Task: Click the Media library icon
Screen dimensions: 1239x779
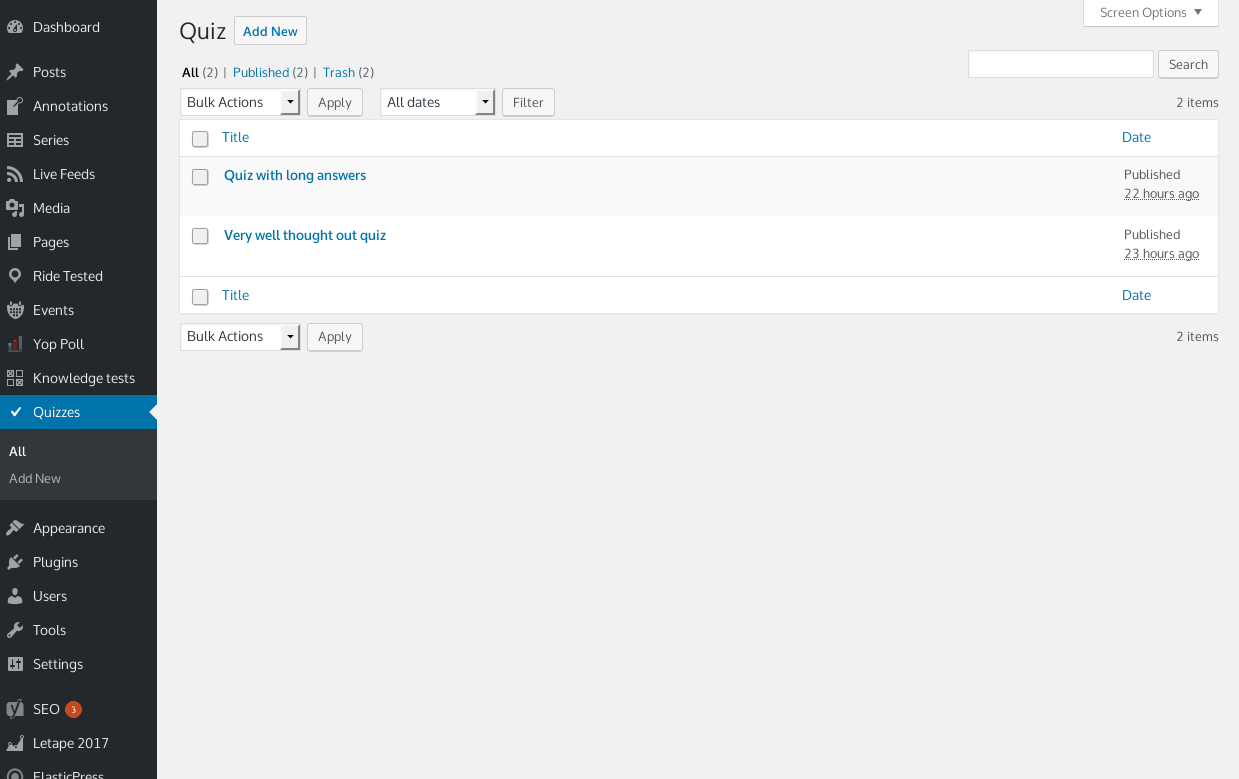Action: [15, 208]
